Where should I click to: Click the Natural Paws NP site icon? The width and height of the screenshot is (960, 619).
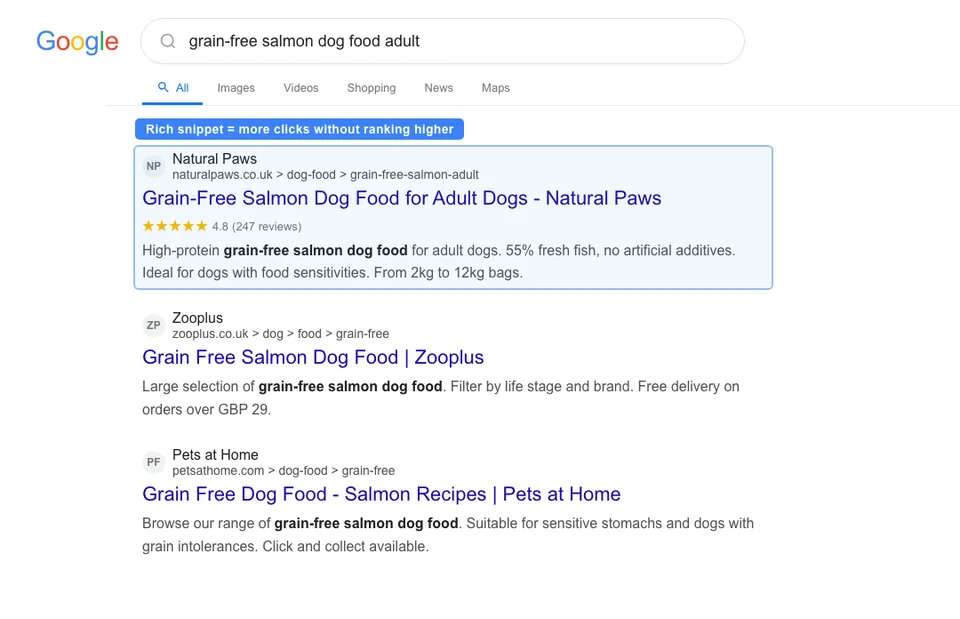[153, 166]
